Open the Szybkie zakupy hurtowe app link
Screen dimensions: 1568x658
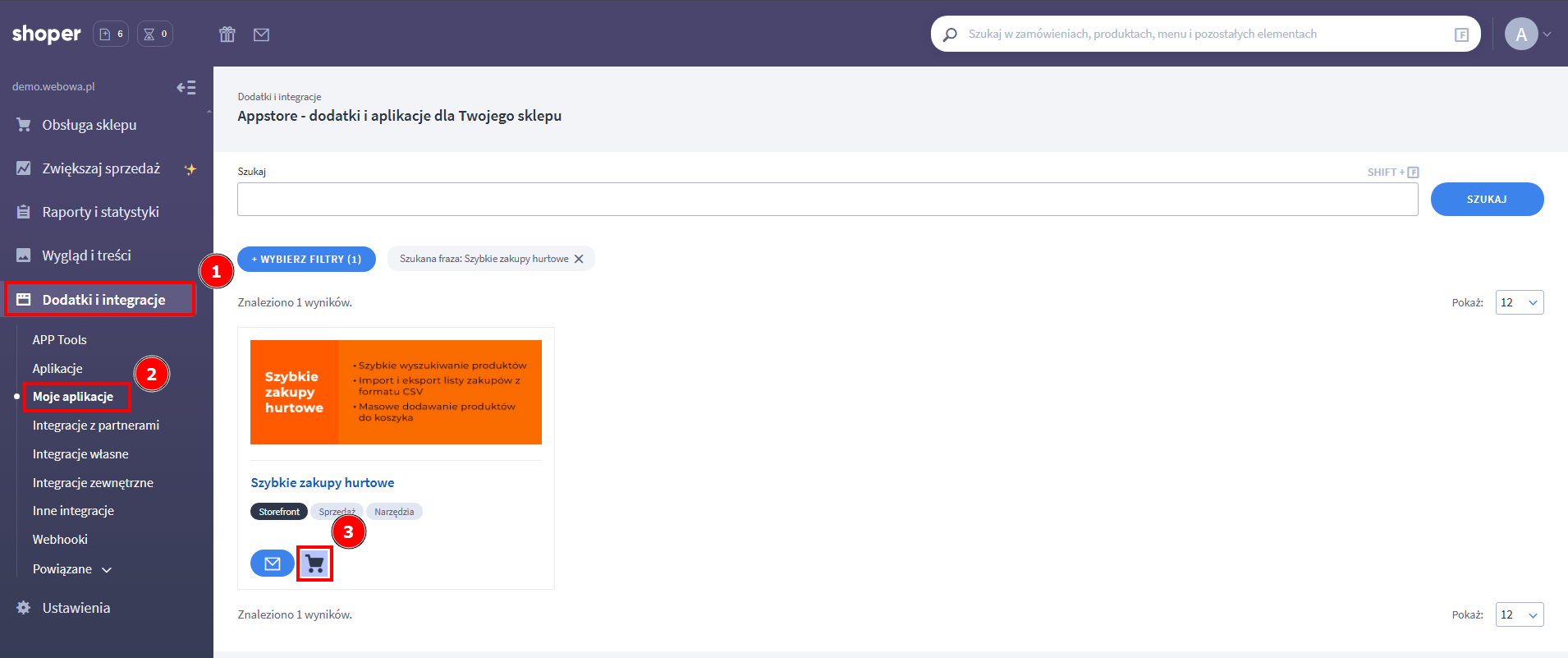[x=323, y=483]
